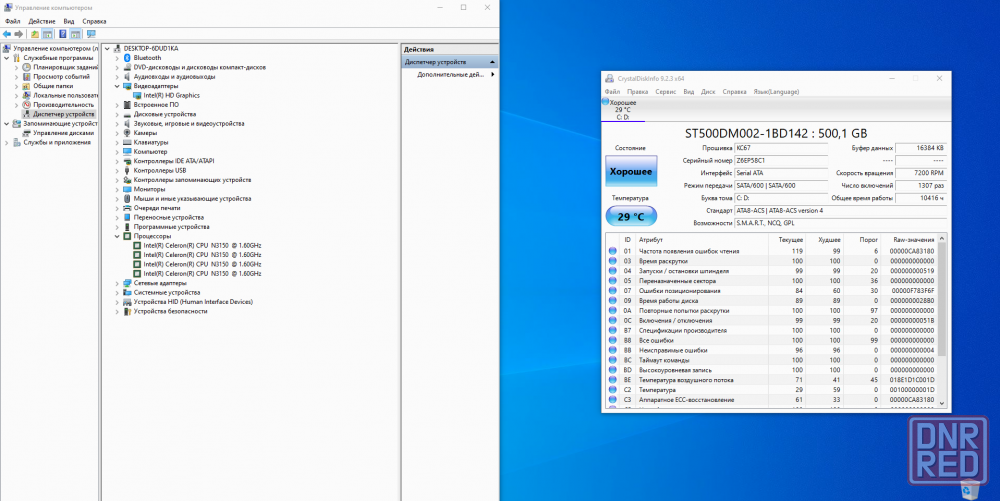
Task: Click the Back arrow in the toolbar
Action: (x=6, y=33)
